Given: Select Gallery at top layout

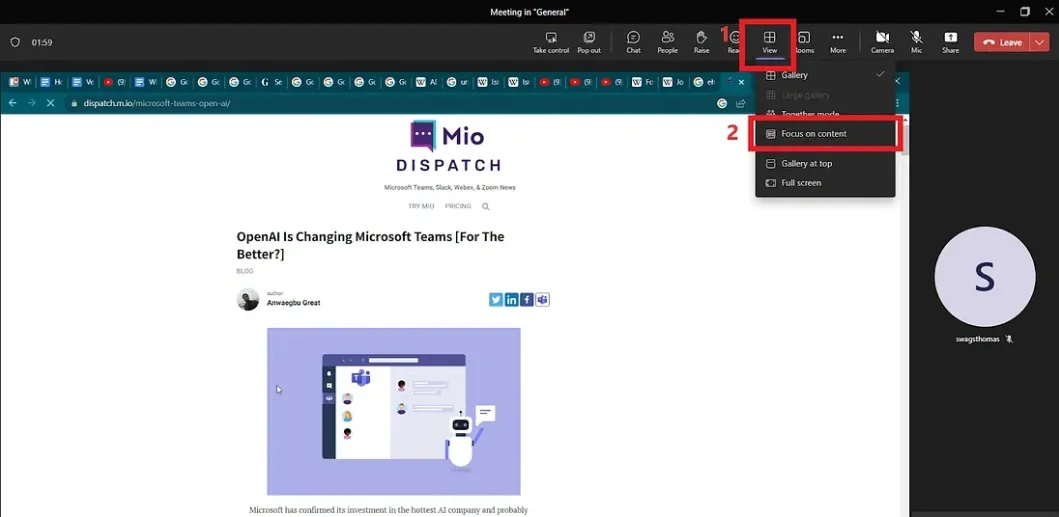Looking at the screenshot, I should (x=825, y=164).
